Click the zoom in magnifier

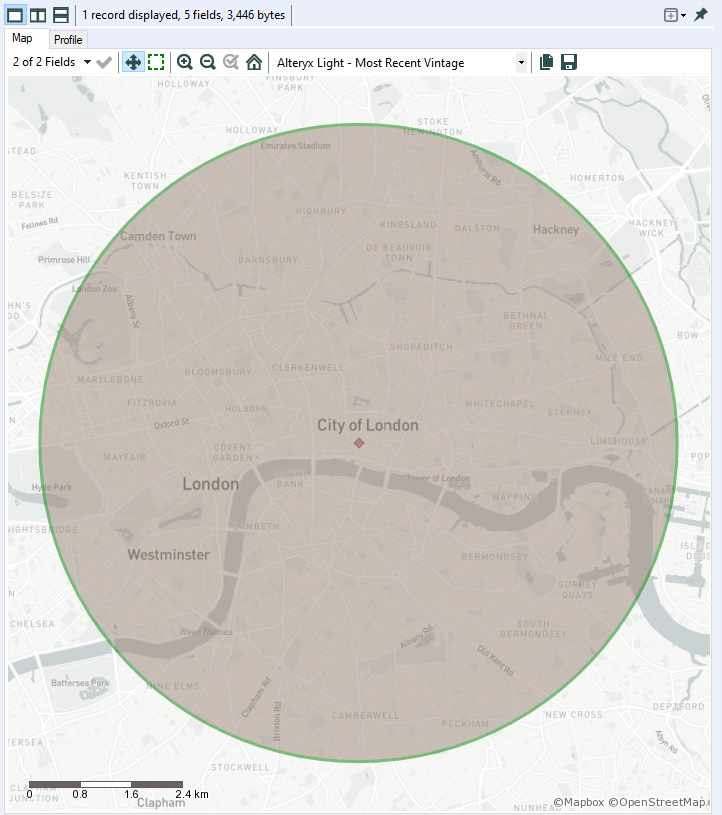pos(185,62)
